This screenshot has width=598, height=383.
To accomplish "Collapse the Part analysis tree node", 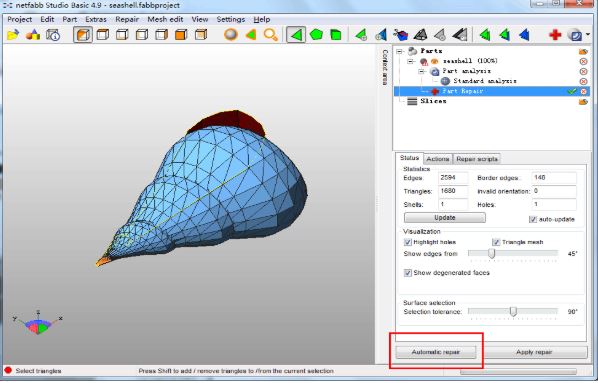I will tap(421, 71).
